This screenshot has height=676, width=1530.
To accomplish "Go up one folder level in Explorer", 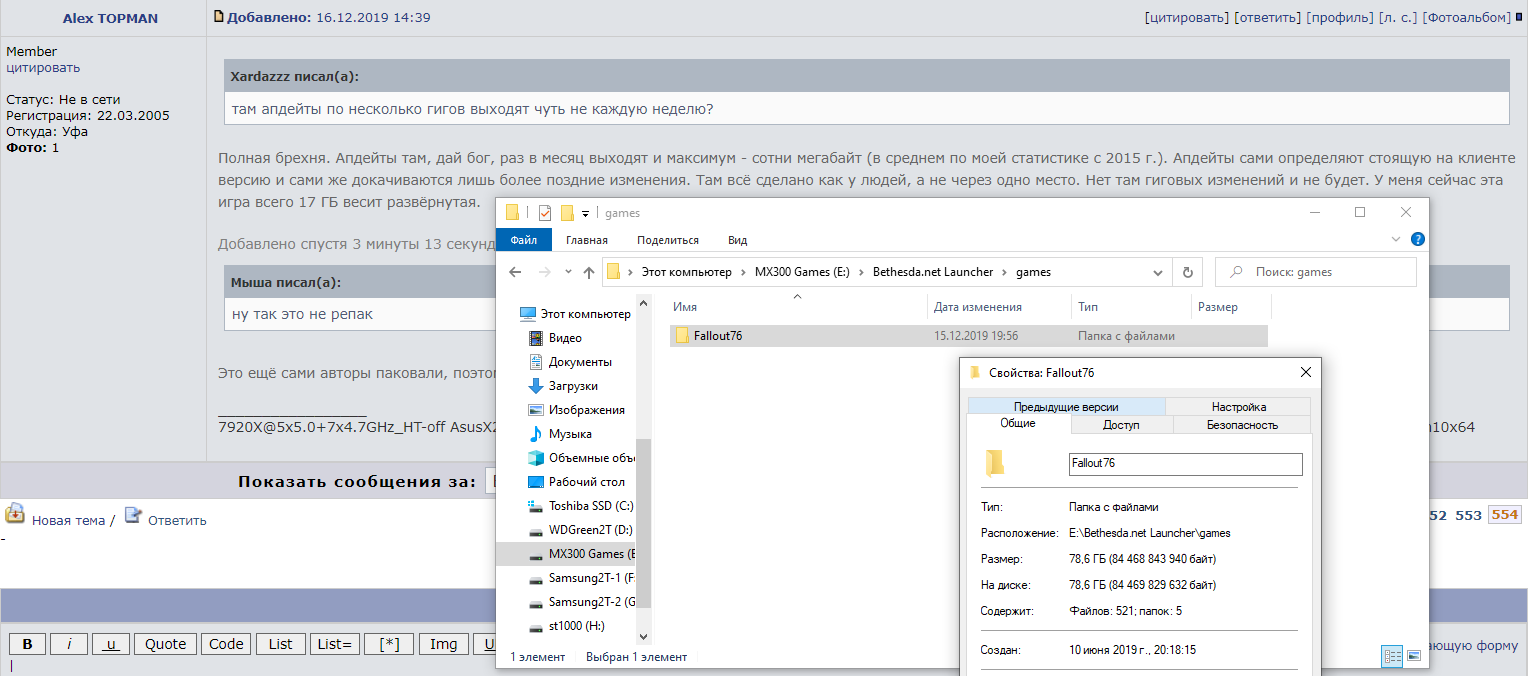I will (587, 272).
